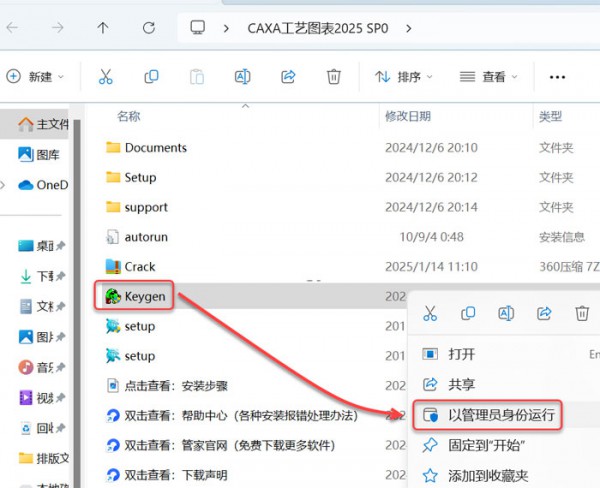The image size is (600, 488).
Task: Expand chevron after CAXA工艺图表2025 SP0 breadcrumb
Action: tap(409, 28)
